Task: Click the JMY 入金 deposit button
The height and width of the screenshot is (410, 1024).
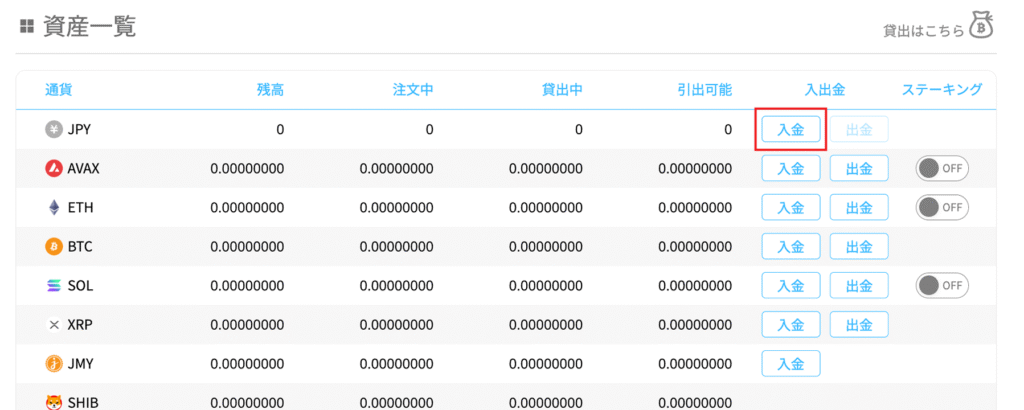Action: tap(791, 364)
